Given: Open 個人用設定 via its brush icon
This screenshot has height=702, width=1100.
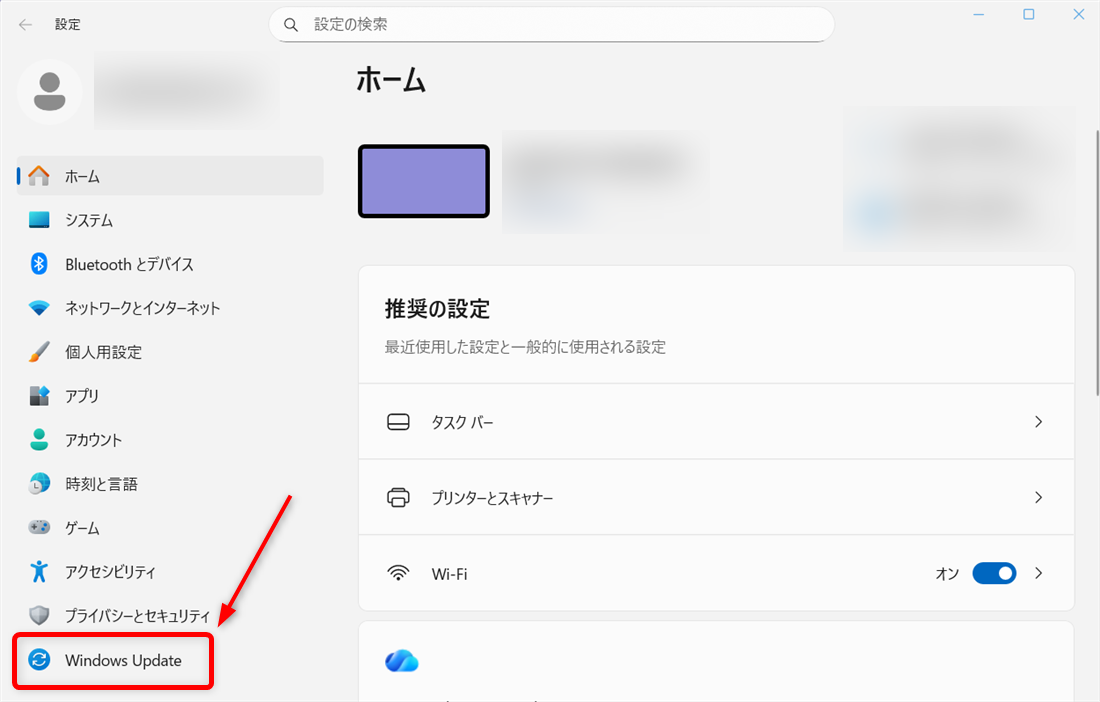Looking at the screenshot, I should coord(38,352).
